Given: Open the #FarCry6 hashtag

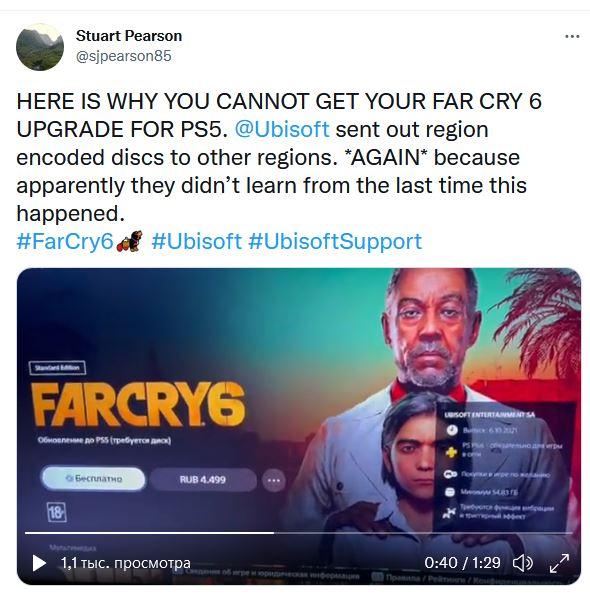Looking at the screenshot, I should pyautogui.click(x=65, y=241).
